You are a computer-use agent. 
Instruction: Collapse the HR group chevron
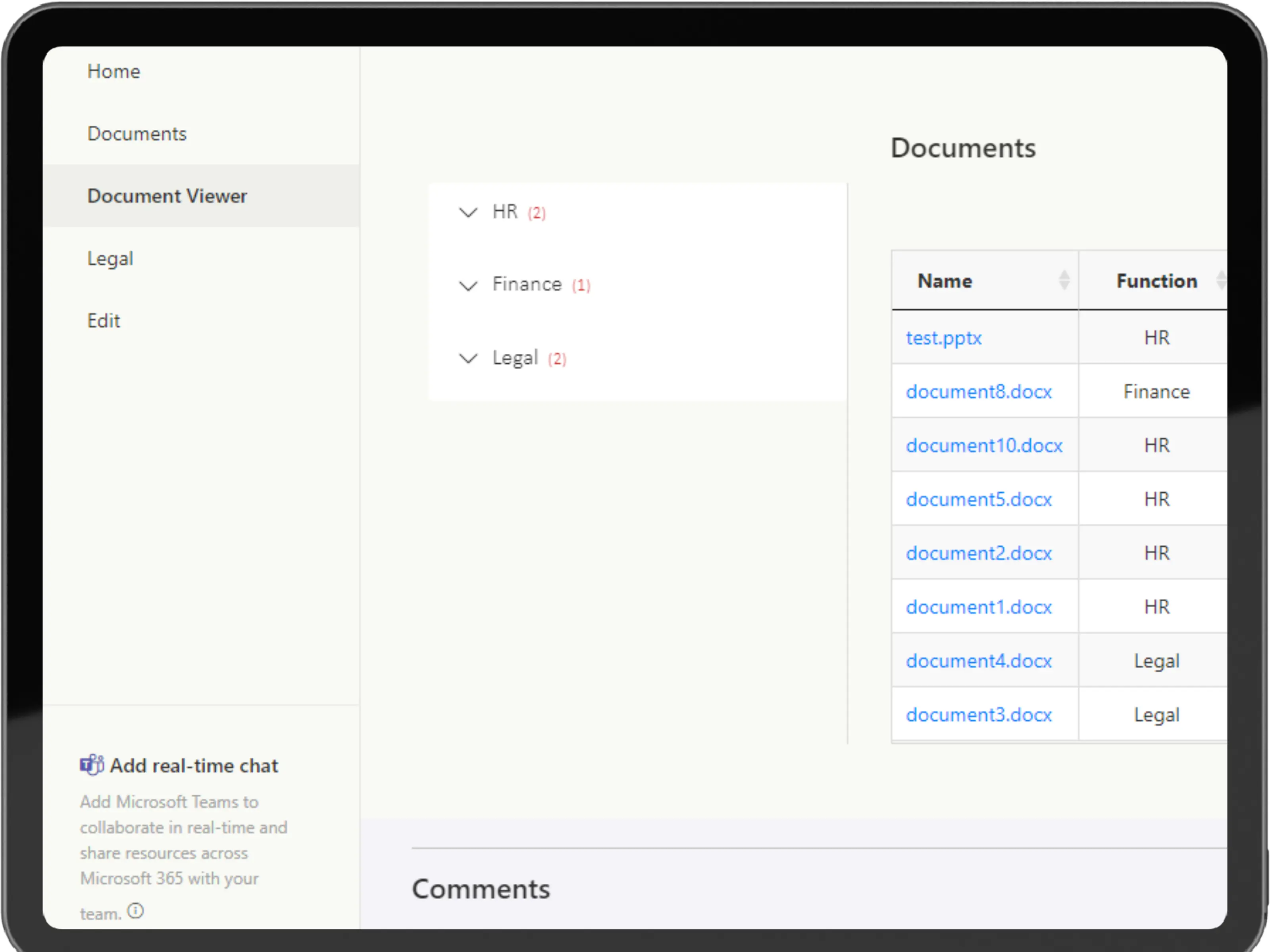(468, 212)
